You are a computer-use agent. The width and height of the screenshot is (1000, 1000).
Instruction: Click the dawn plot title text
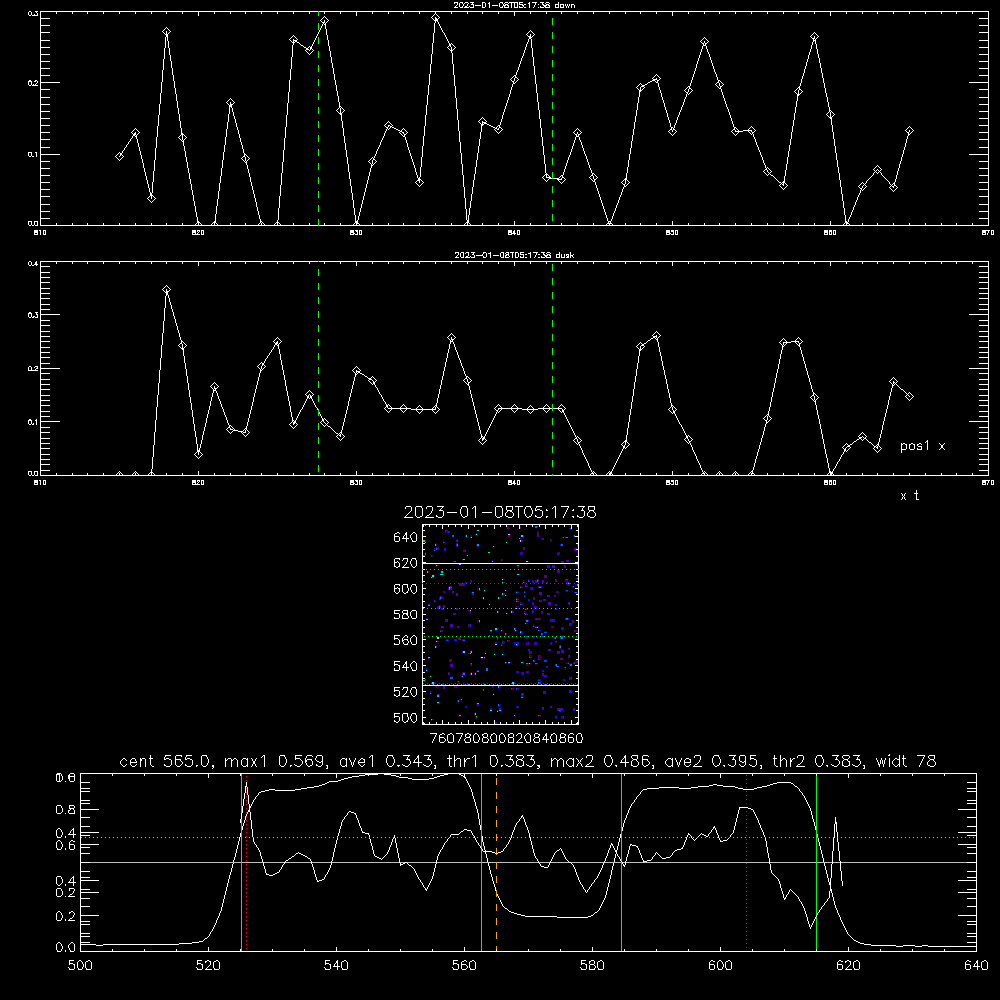point(514,4)
